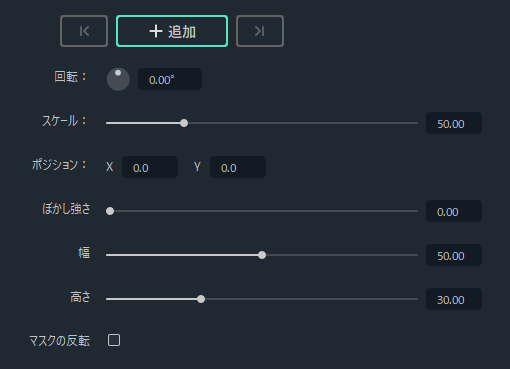
Task: Click the 高さ height slider handle
Action: 201,299
